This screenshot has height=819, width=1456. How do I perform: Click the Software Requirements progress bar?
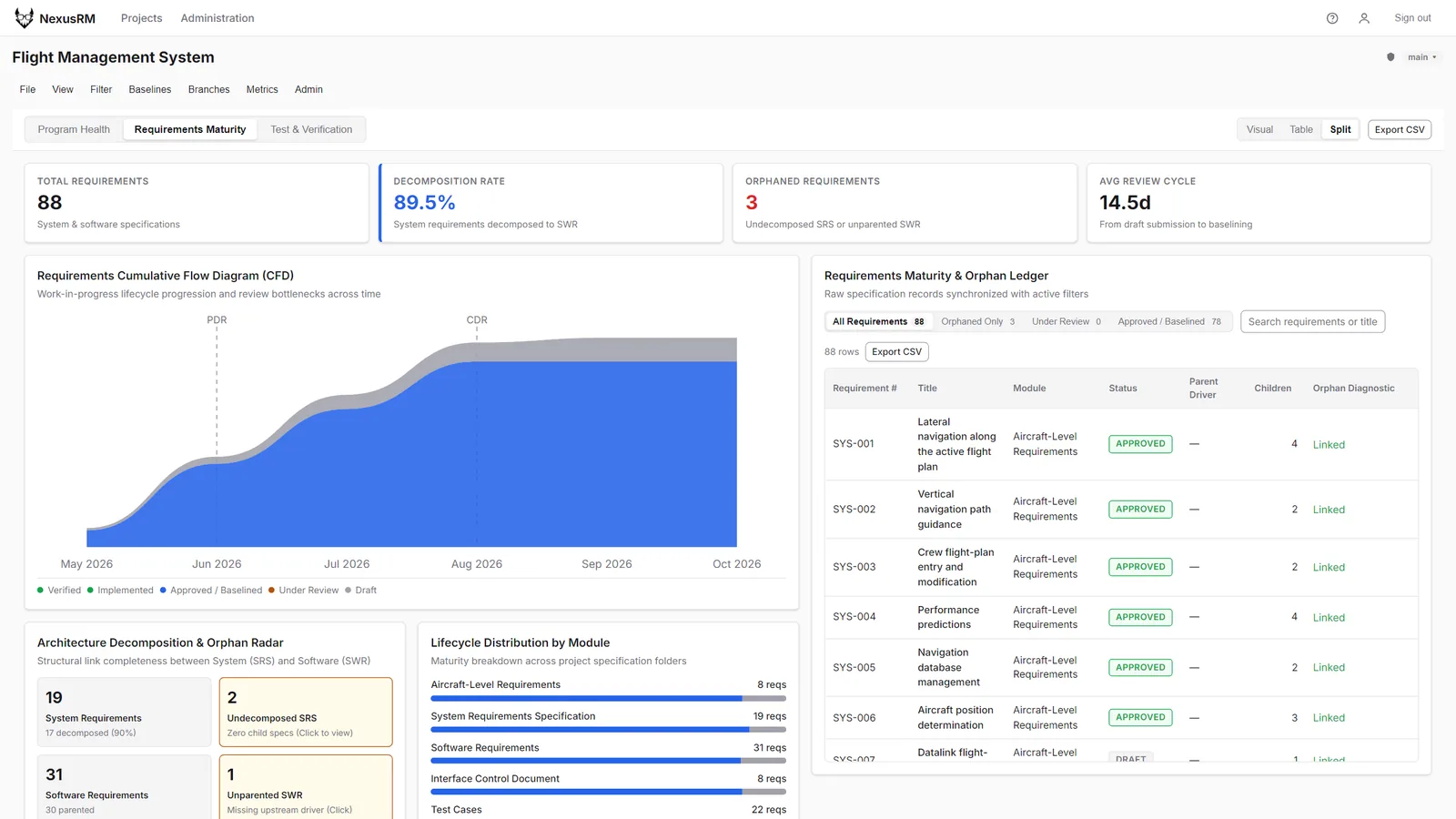[x=608, y=761]
